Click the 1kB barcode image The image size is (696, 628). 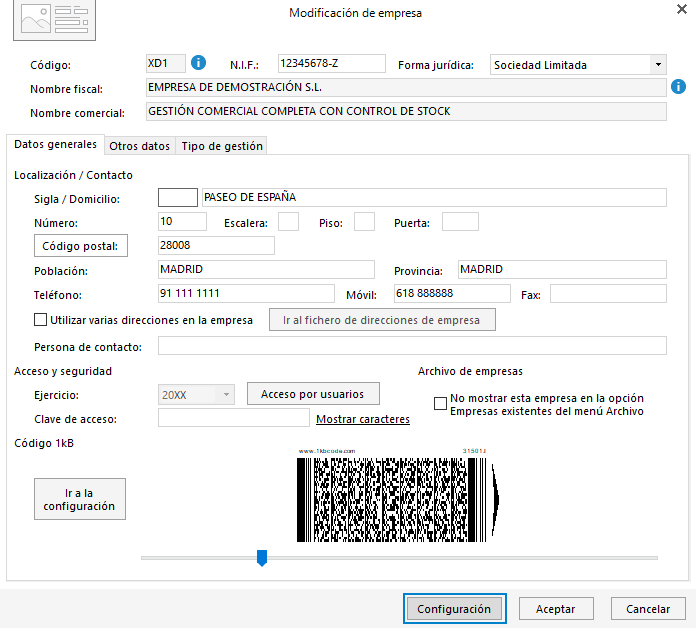398,496
